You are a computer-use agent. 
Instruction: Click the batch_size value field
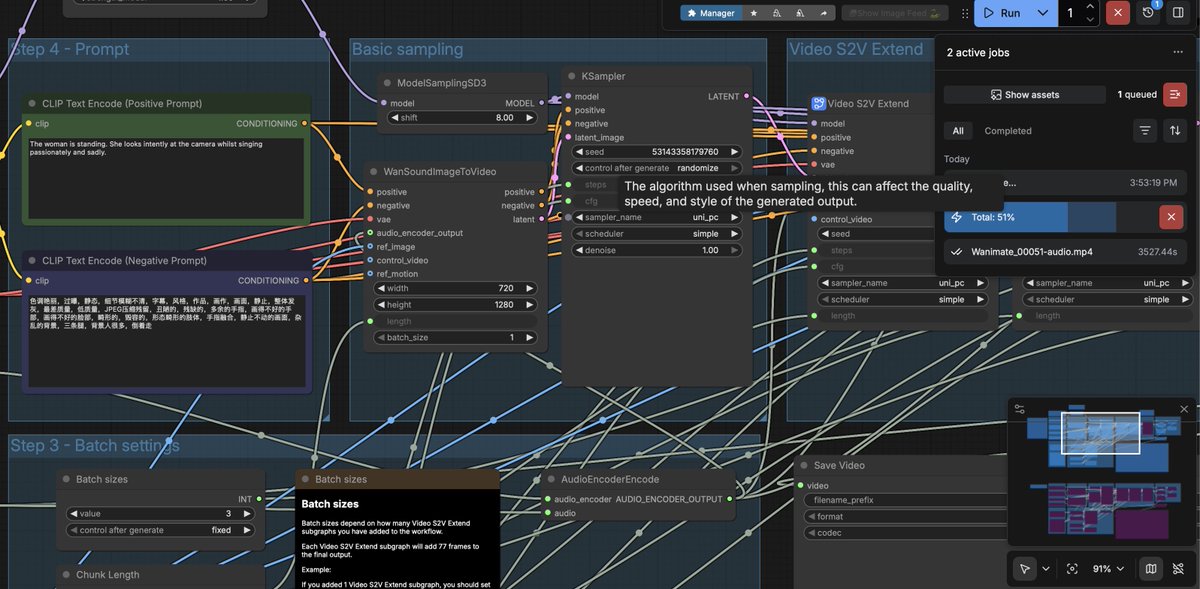pyautogui.click(x=455, y=337)
